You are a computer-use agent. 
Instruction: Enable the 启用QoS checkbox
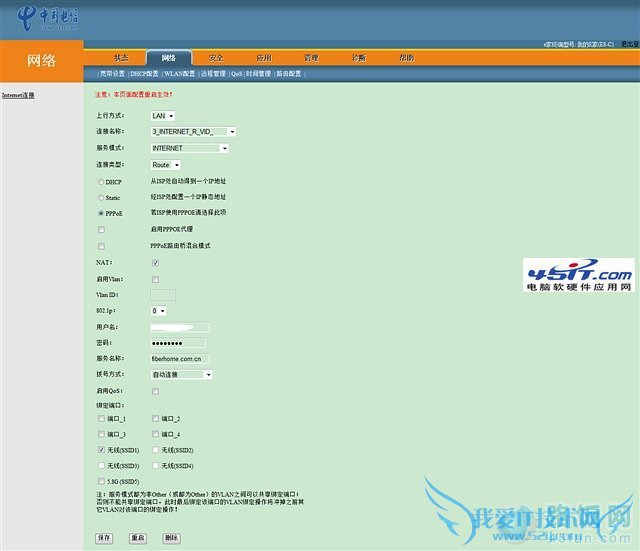[156, 391]
